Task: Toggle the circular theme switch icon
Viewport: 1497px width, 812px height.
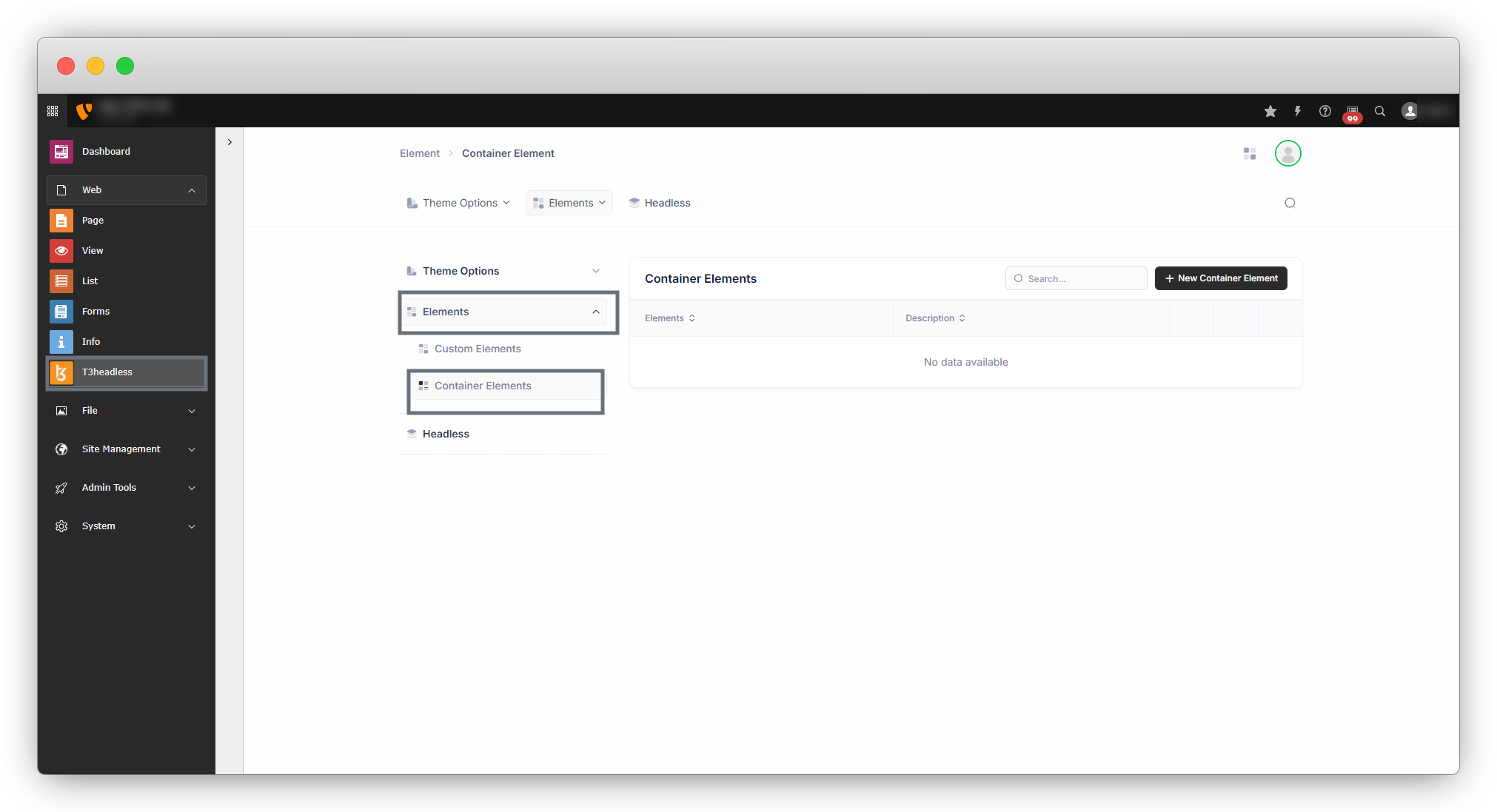Action: [1290, 203]
